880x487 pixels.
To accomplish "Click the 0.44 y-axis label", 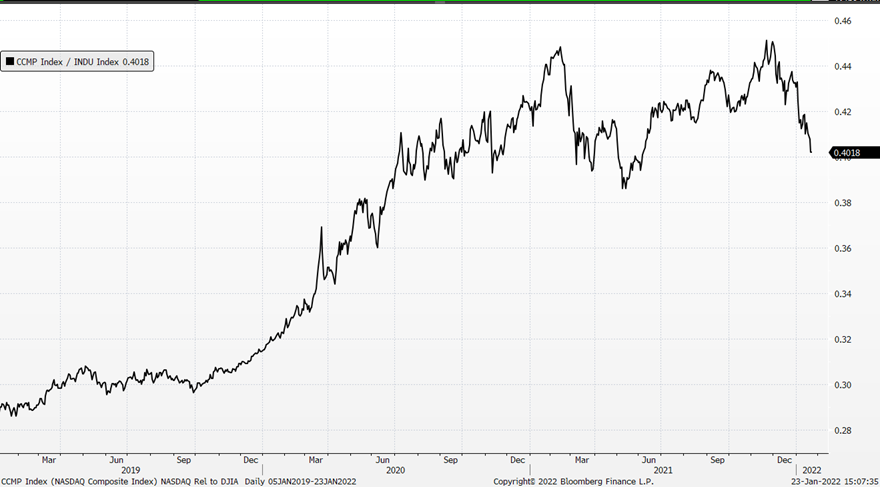I will pos(843,66).
